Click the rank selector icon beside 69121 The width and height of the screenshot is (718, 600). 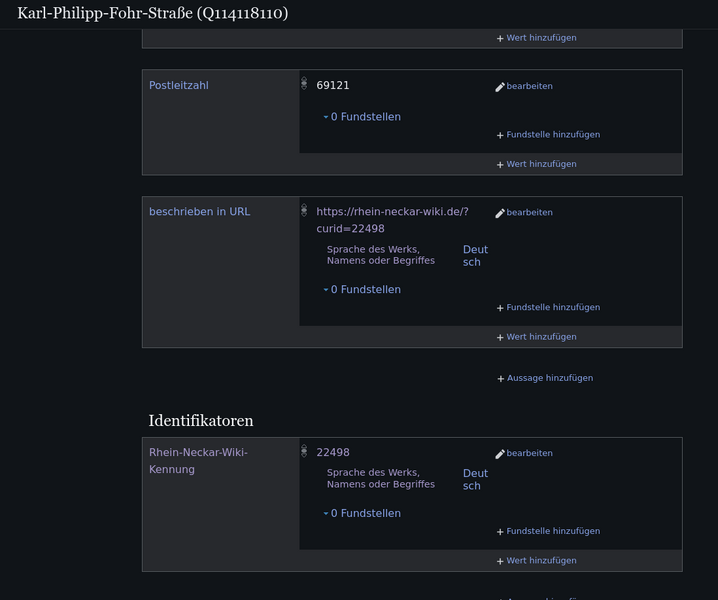point(304,84)
